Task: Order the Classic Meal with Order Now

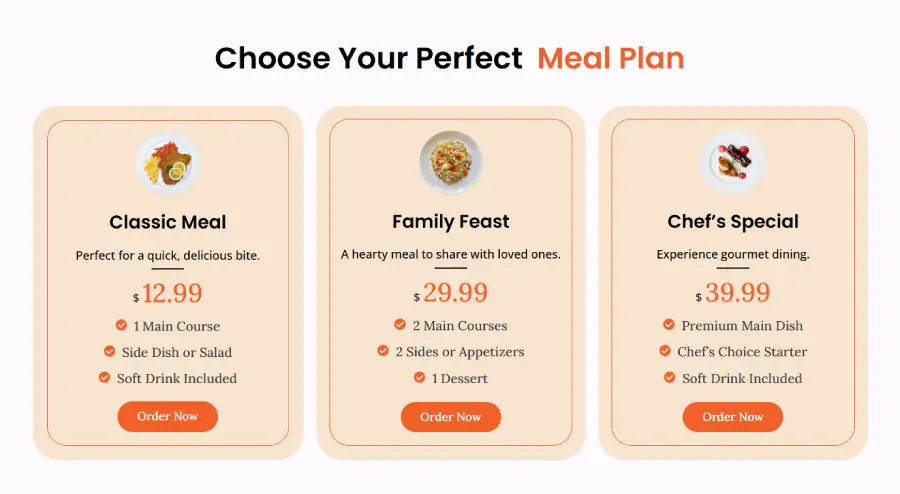Action: [x=168, y=417]
